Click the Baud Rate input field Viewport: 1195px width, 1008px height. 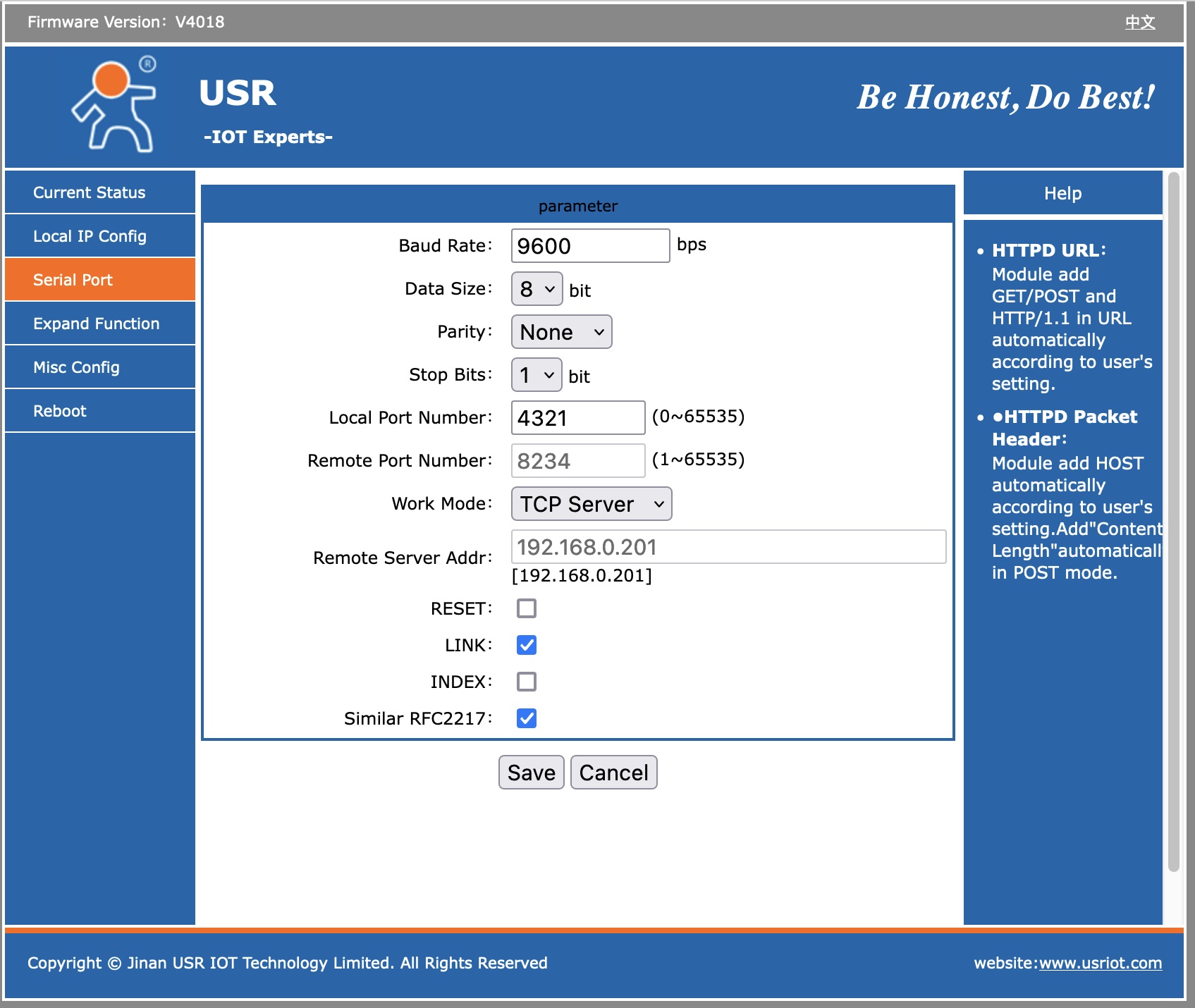click(589, 246)
